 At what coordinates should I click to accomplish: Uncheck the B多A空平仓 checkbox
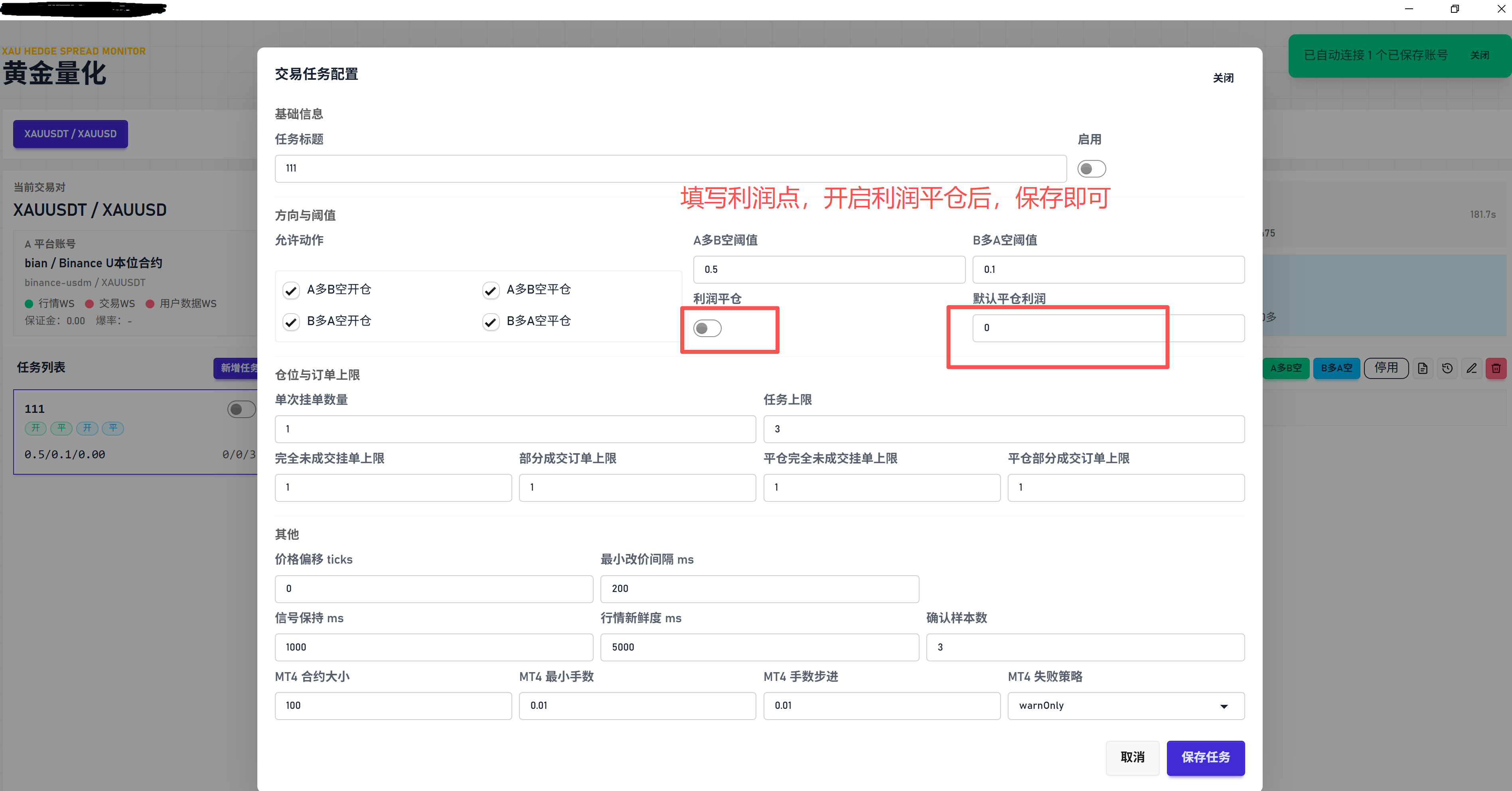pos(491,322)
